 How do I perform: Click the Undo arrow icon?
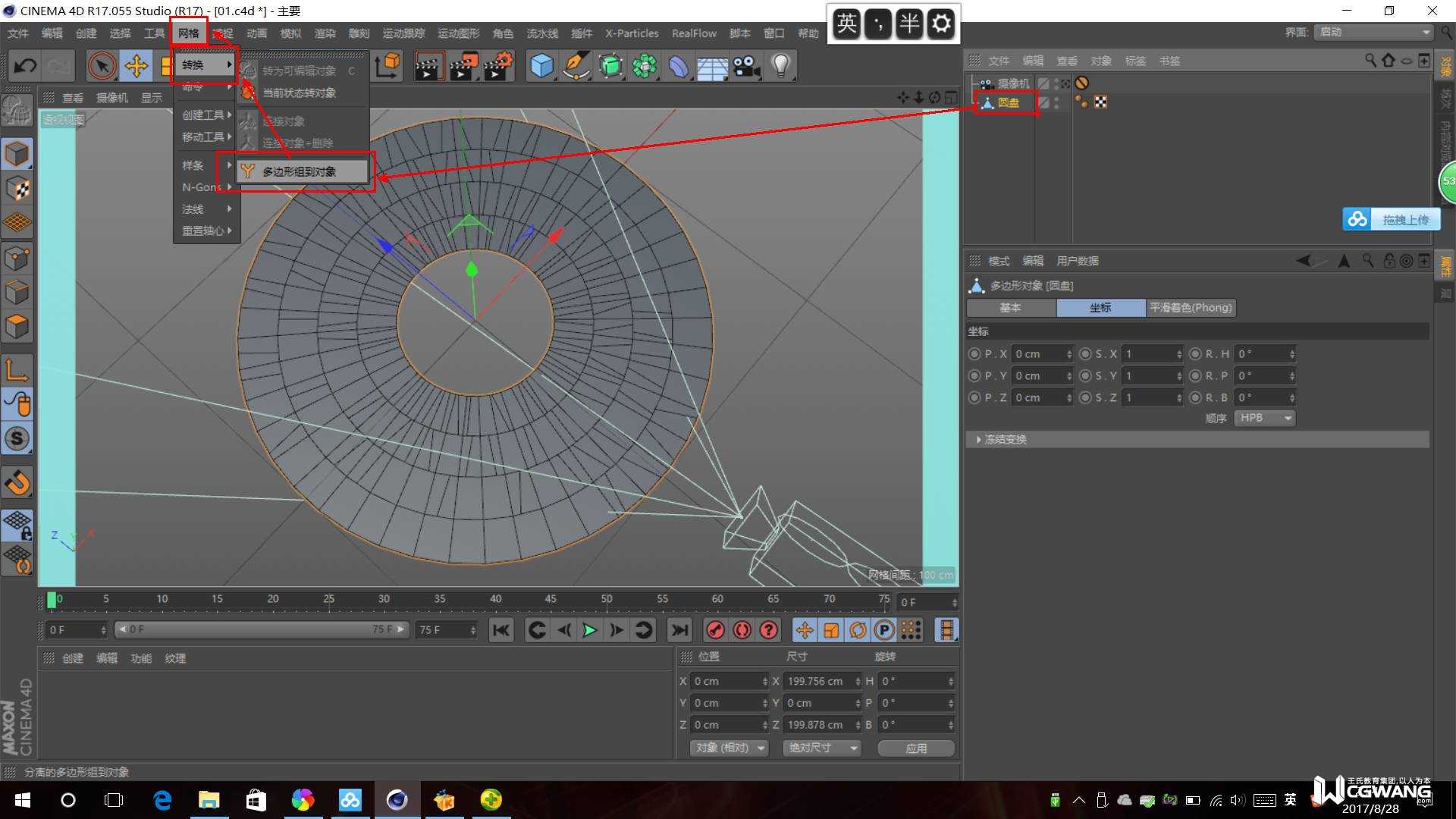click(25, 67)
